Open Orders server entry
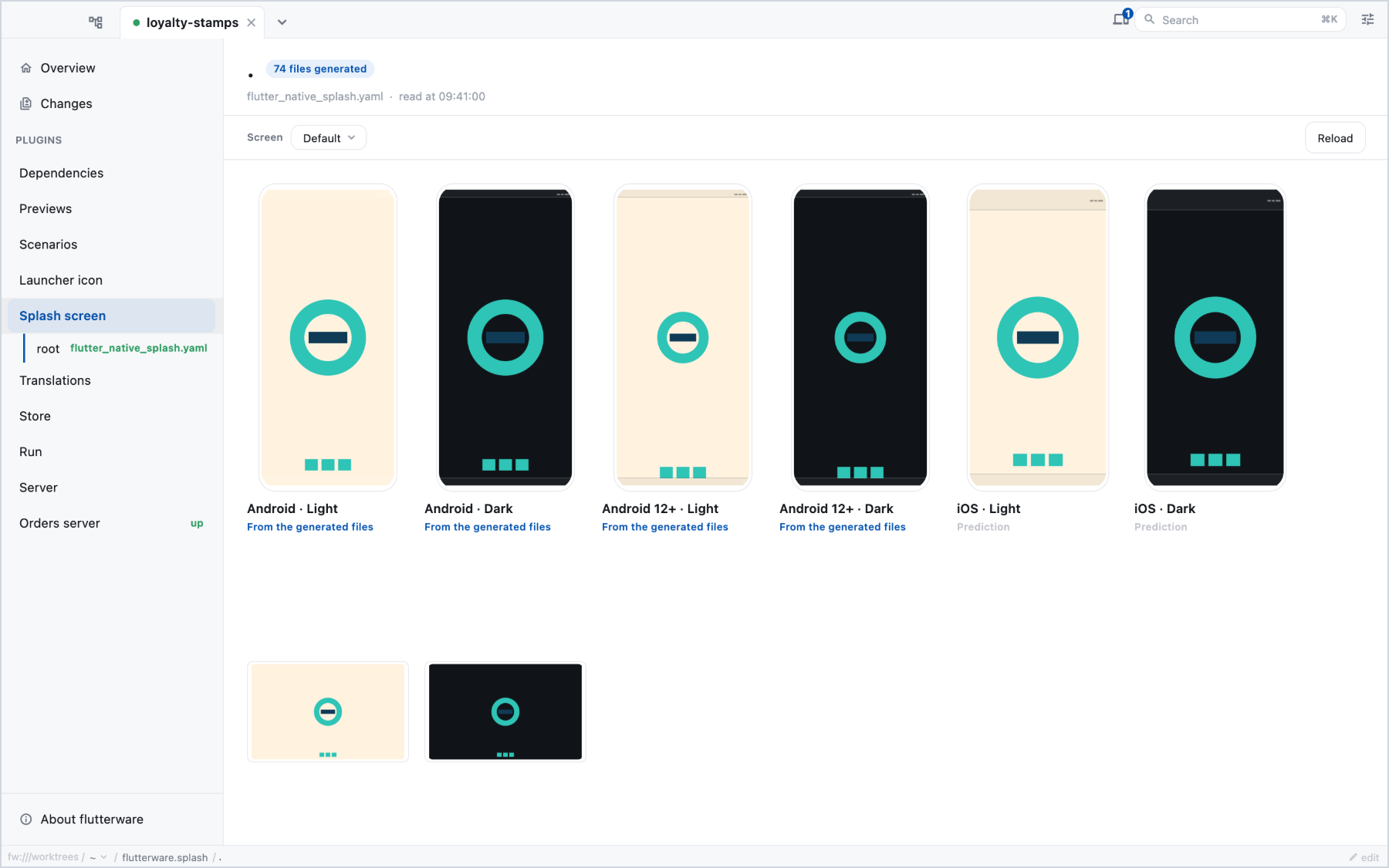Viewport: 1389px width, 868px height. (x=112, y=523)
